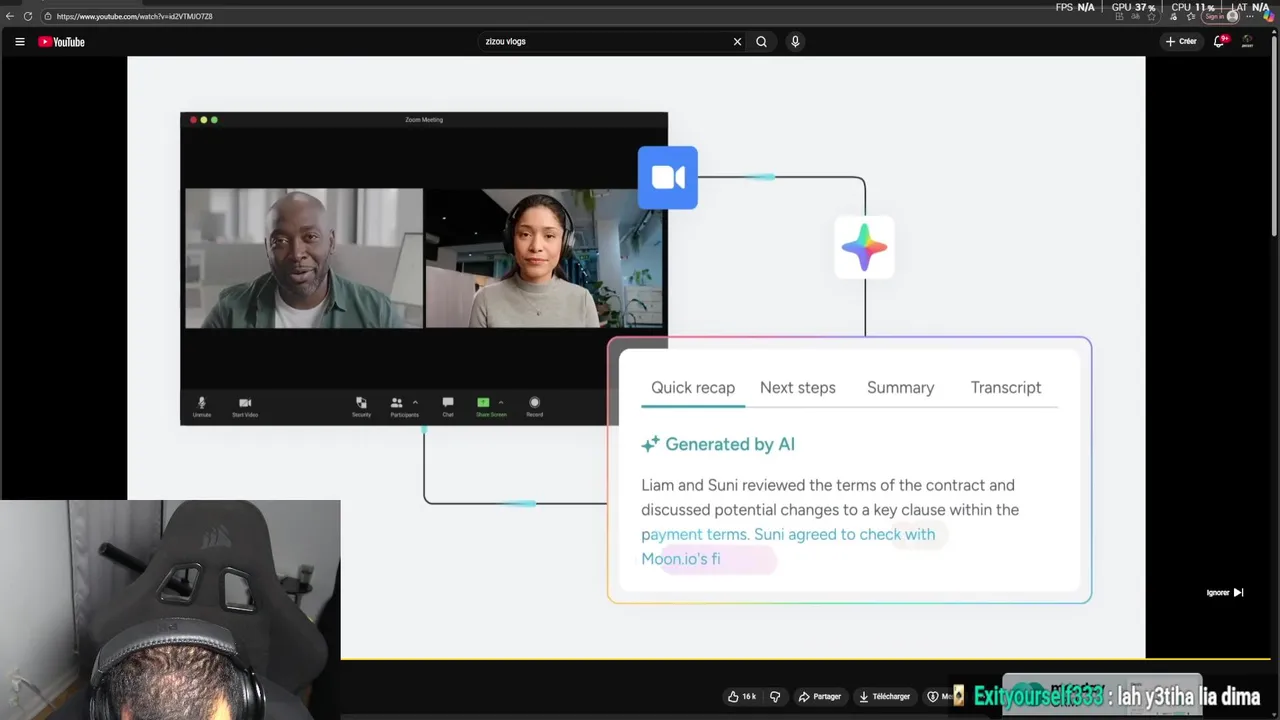Click the CPU 11 % overlay readout
The image size is (1280, 720).
[1193, 7]
